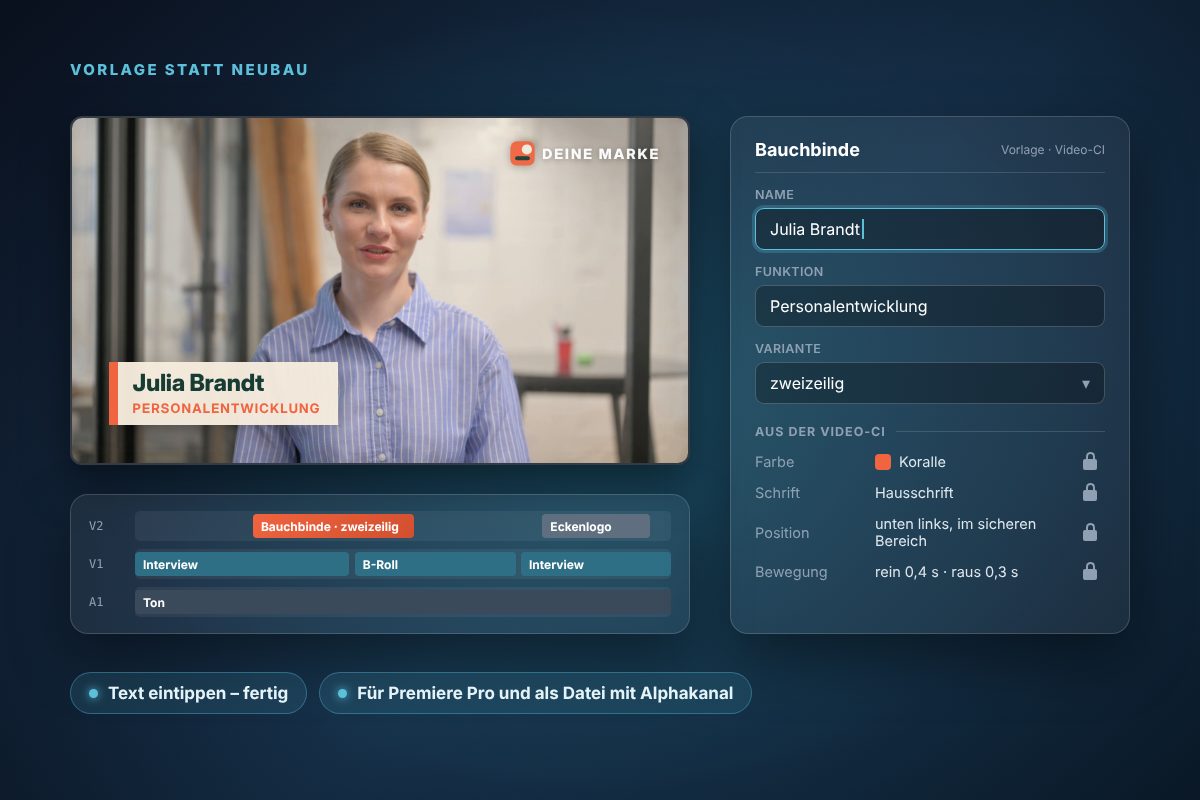The image size is (1200, 800).
Task: Click the Name input field with Julia Brandt
Action: coord(930,229)
